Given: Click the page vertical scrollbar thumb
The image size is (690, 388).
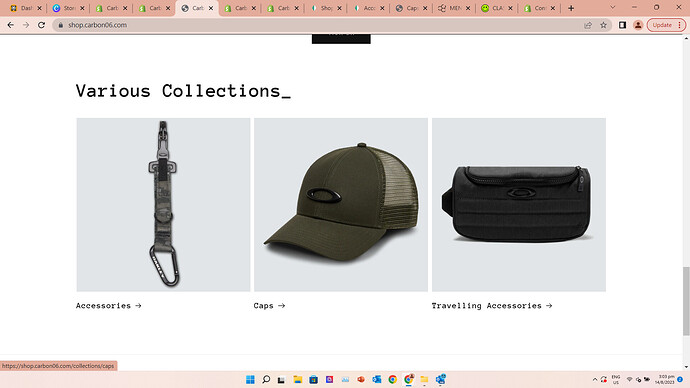Looking at the screenshot, I should click(686, 301).
